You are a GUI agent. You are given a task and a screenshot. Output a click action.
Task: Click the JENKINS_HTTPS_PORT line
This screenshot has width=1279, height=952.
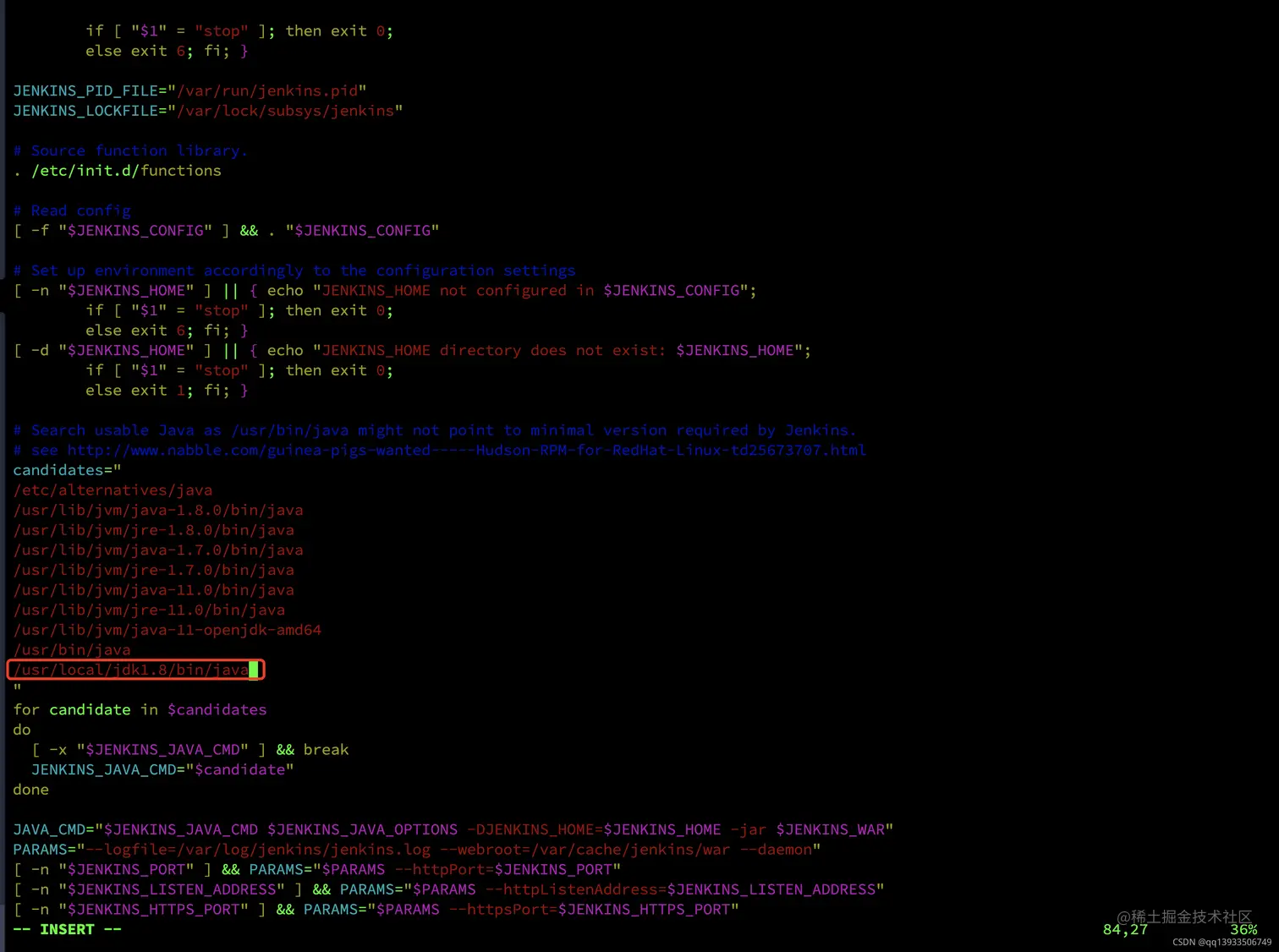[x=376, y=910]
